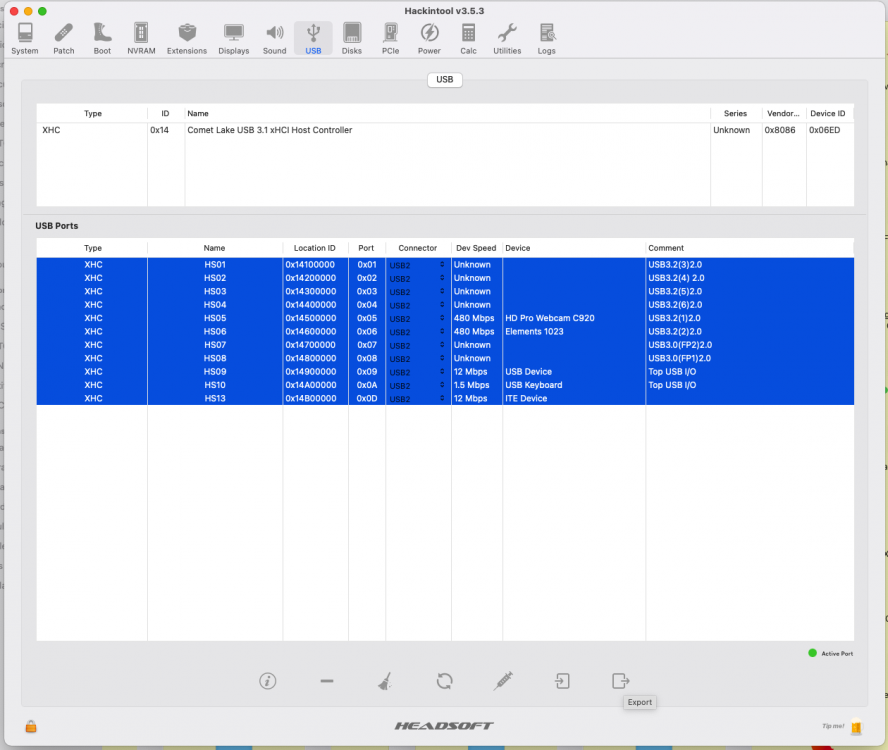Select the USB tab button
Screen dimensions: 888x750
tap(445, 79)
